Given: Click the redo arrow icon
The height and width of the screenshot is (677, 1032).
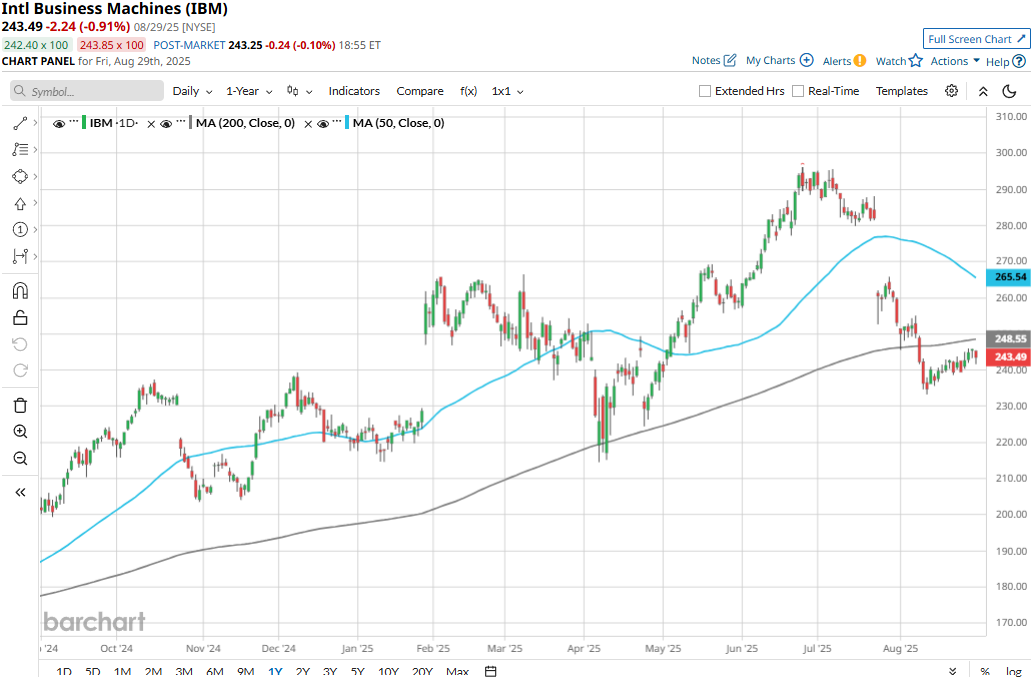Looking at the screenshot, I should pyautogui.click(x=20, y=370).
